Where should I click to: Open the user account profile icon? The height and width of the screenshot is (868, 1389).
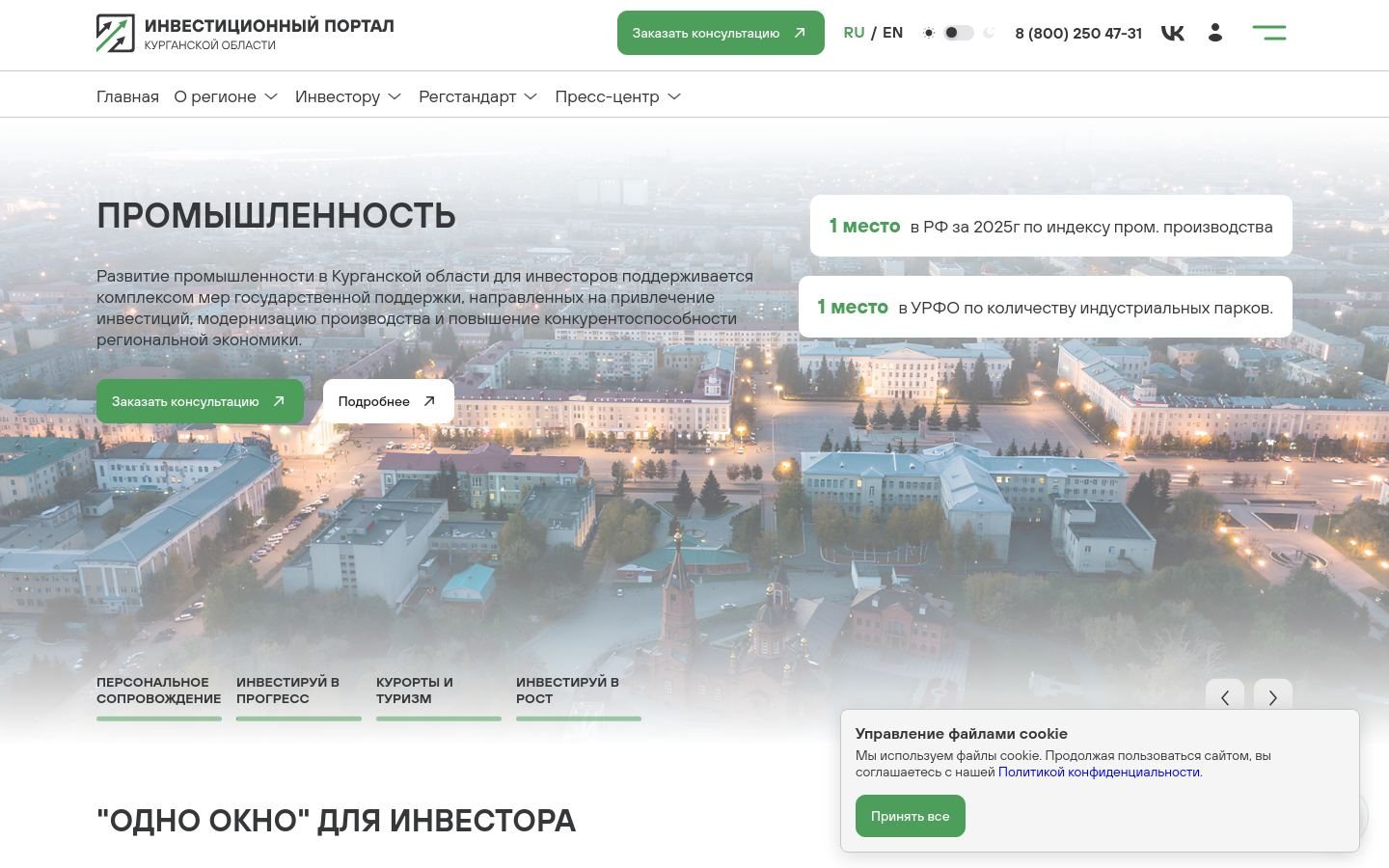point(1215,33)
